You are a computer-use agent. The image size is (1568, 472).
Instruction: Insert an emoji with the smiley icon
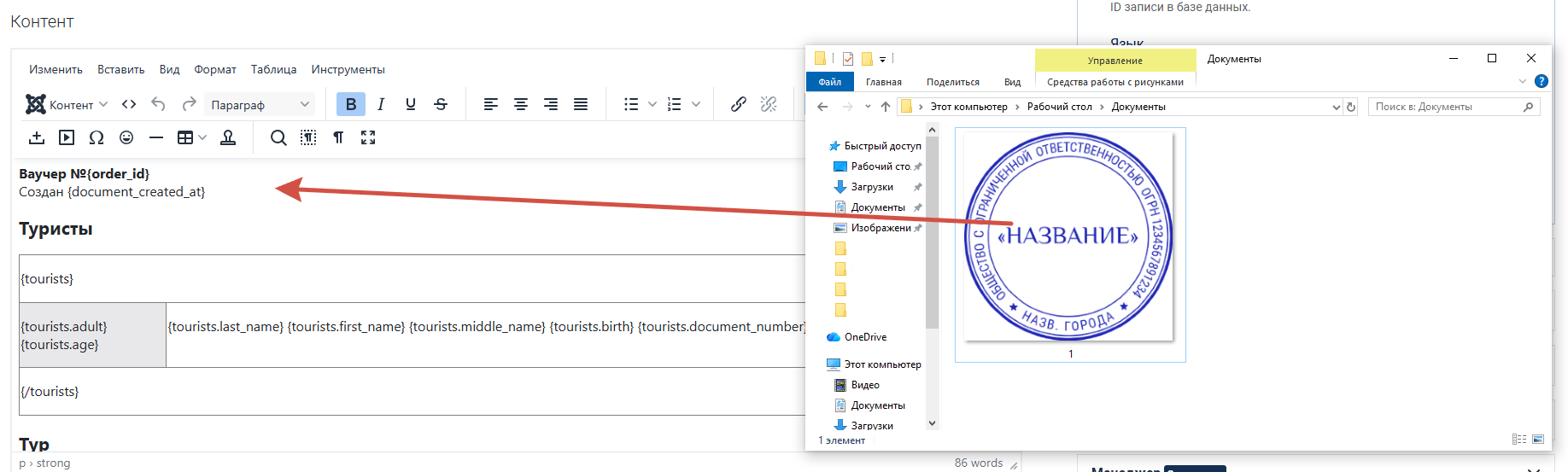click(126, 137)
